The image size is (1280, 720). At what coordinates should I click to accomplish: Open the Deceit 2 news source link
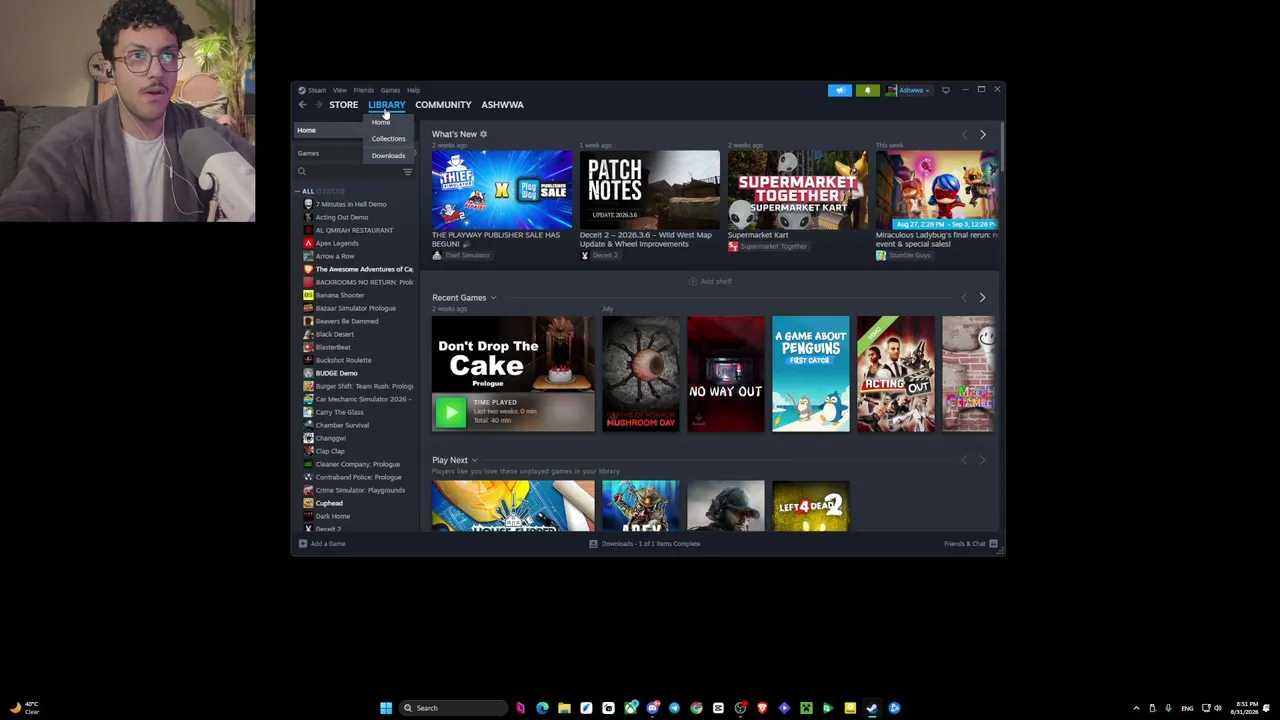[x=605, y=256]
